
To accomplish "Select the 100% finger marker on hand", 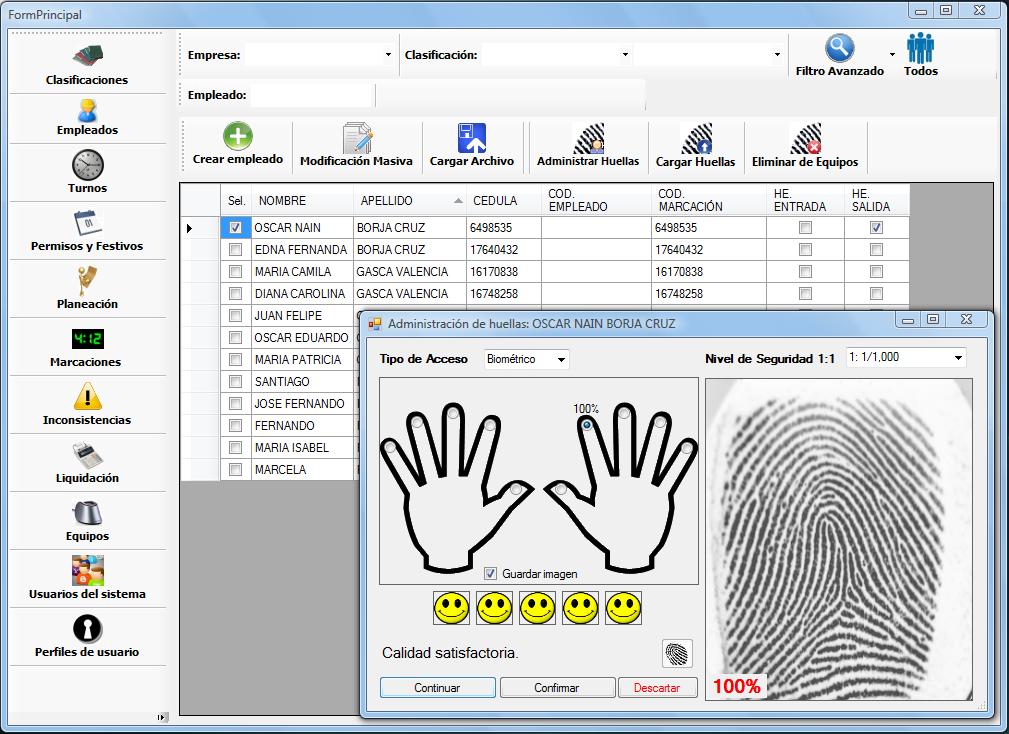I will pos(586,425).
